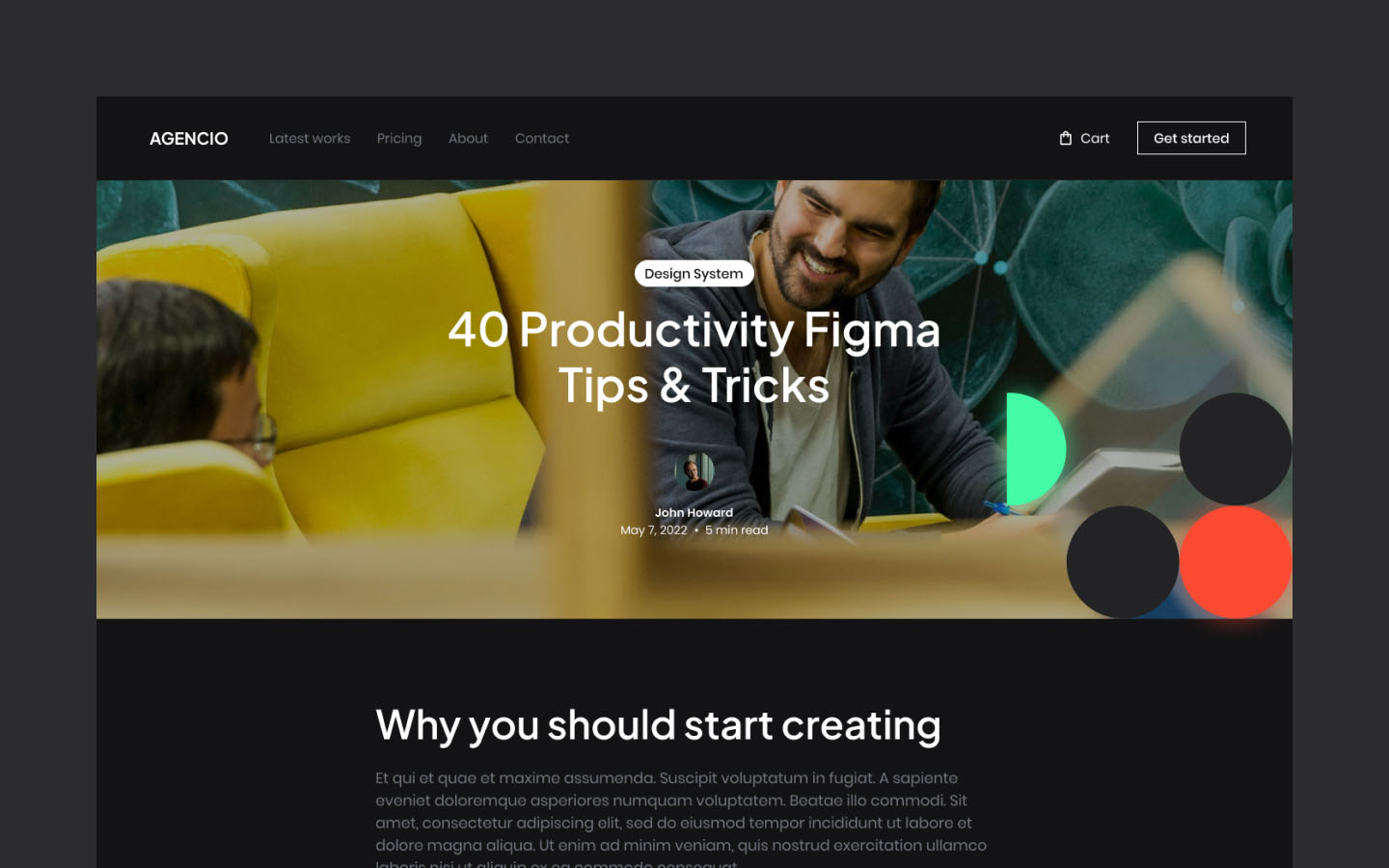Click the Why you should start creating heading
1389x868 pixels.
click(x=658, y=725)
